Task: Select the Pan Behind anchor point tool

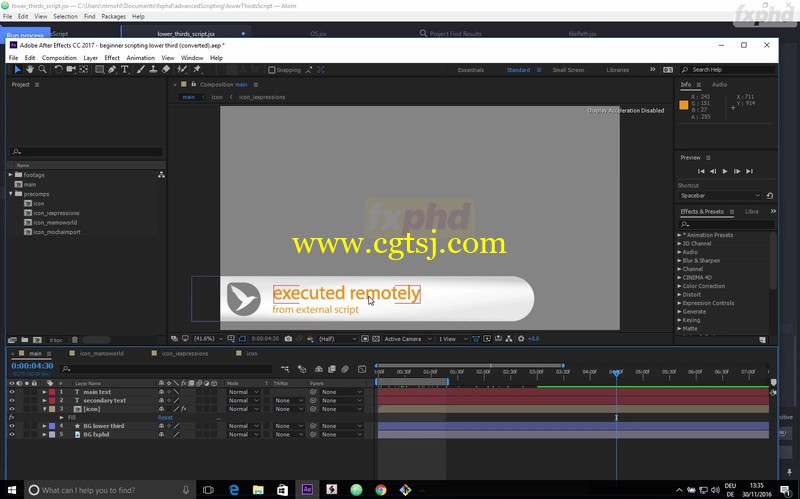Action: 84,69
